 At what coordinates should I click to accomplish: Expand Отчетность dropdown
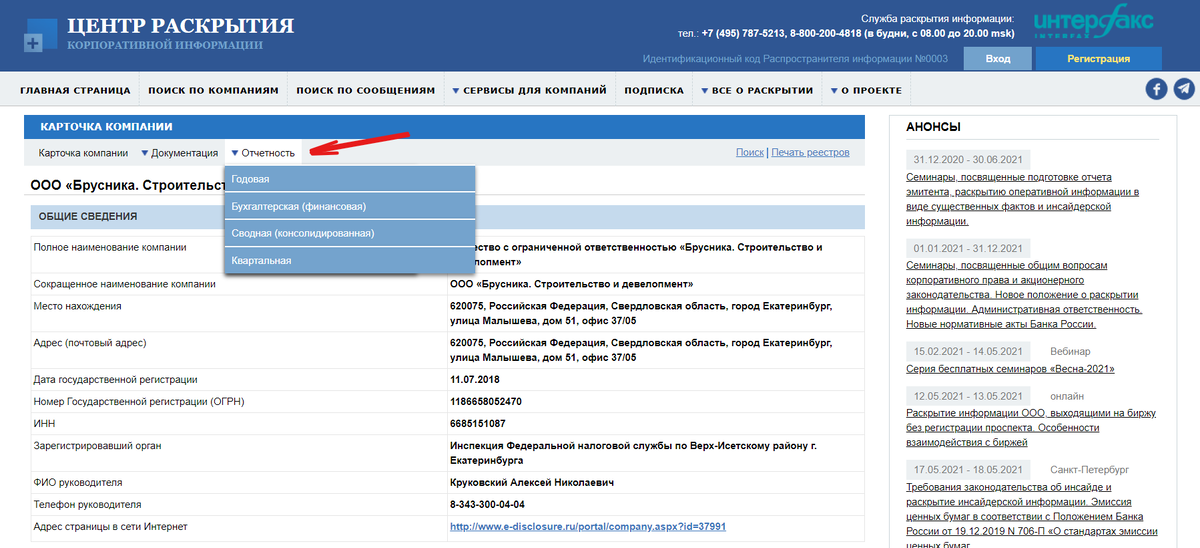coord(263,153)
